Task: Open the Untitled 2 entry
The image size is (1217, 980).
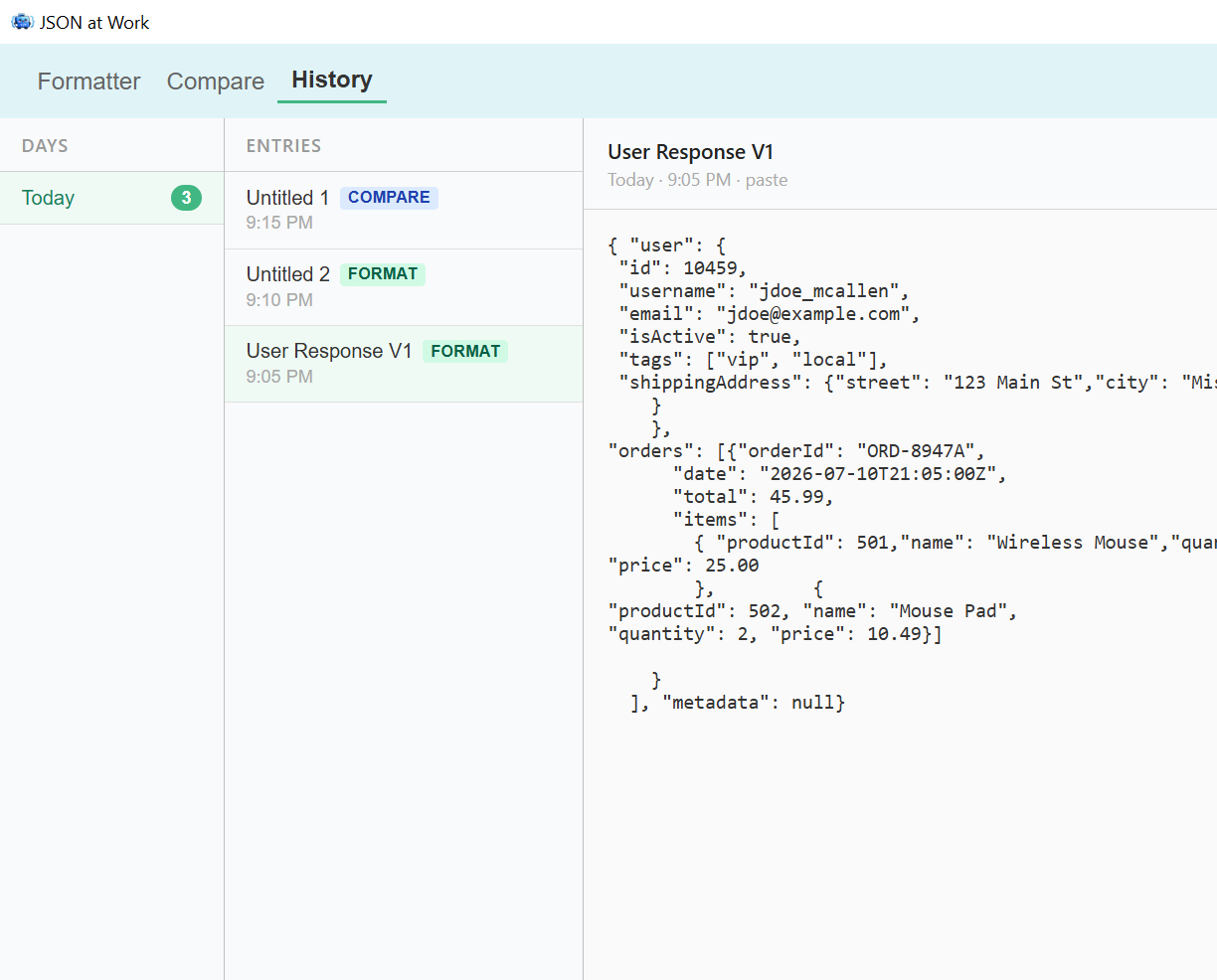Action: [404, 286]
